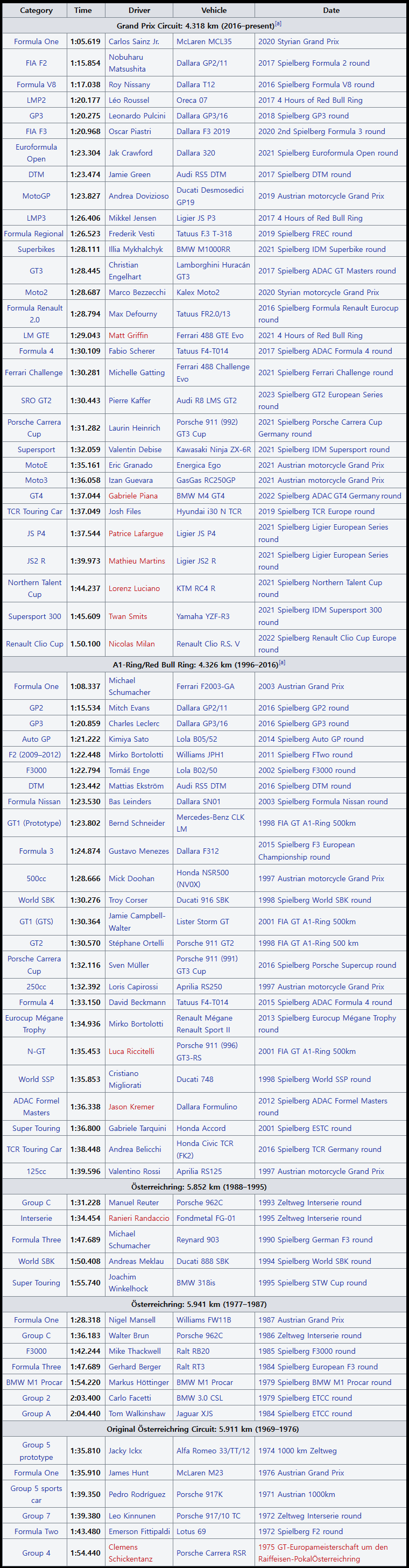Open Williams FW11B vehicle link
This screenshot has width=409, height=1568.
[203, 1320]
